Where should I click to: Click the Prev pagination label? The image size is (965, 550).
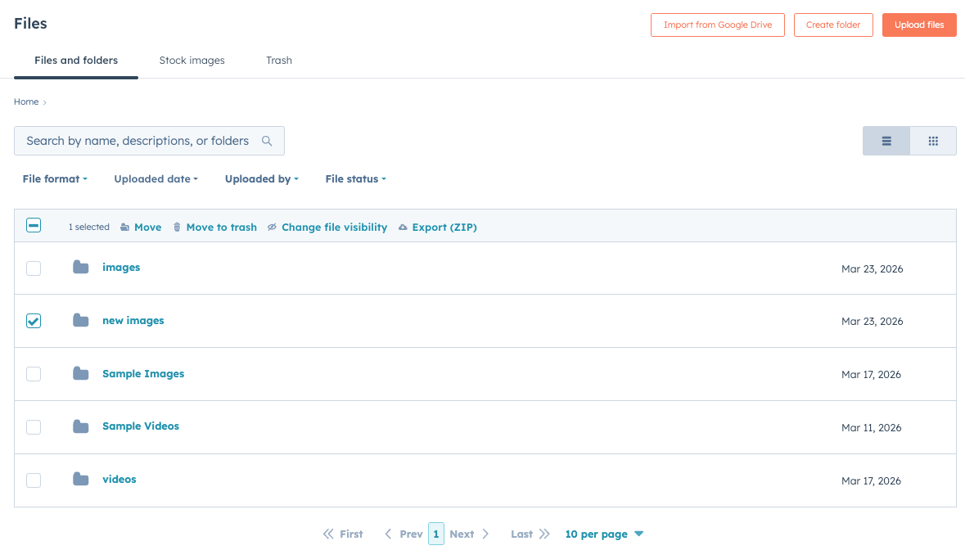(411, 534)
